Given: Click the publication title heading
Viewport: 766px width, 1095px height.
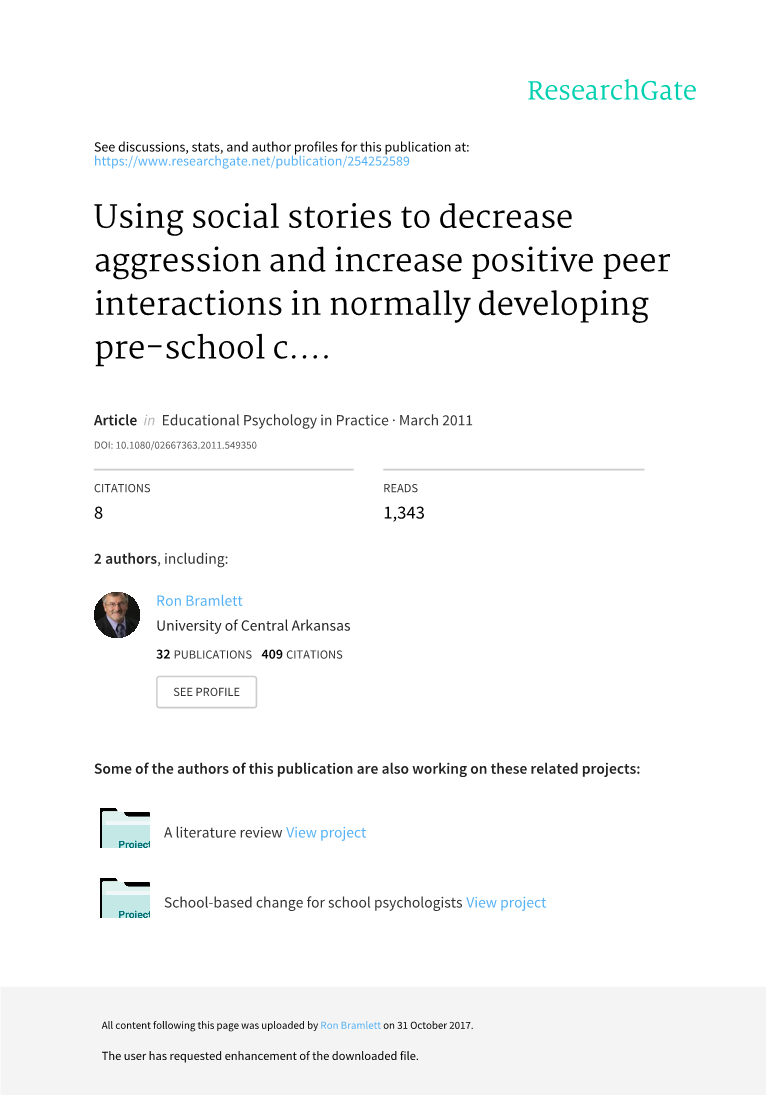Looking at the screenshot, I should tap(381, 282).
